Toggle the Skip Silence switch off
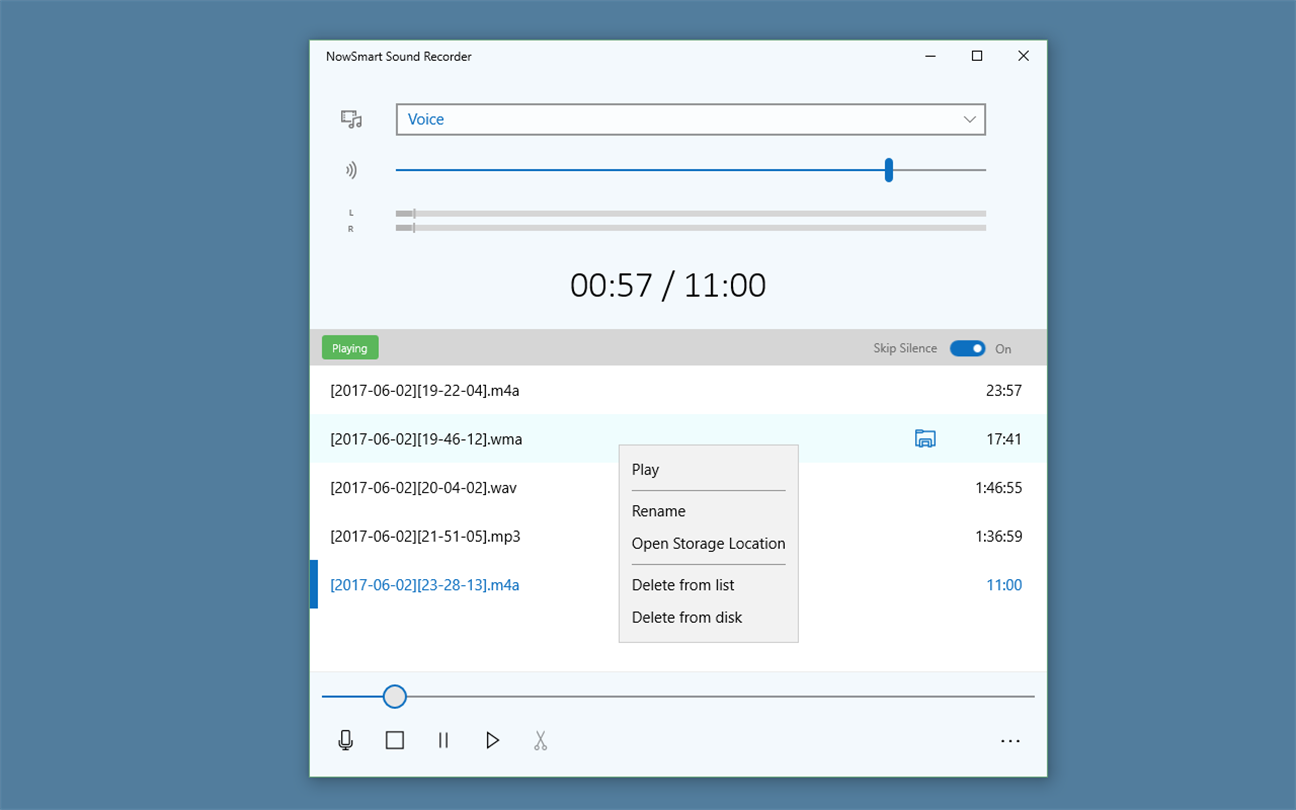 click(x=967, y=348)
